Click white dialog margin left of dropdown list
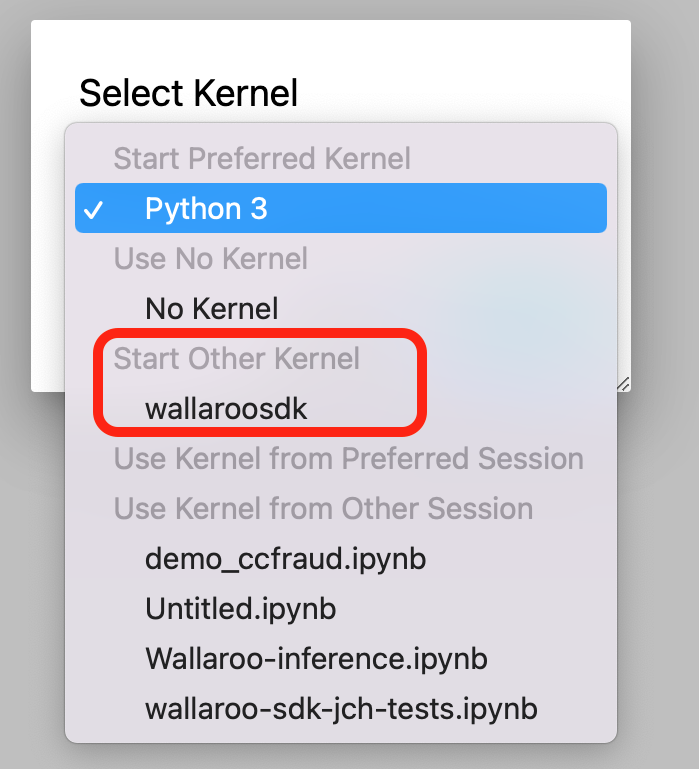 tap(48, 250)
